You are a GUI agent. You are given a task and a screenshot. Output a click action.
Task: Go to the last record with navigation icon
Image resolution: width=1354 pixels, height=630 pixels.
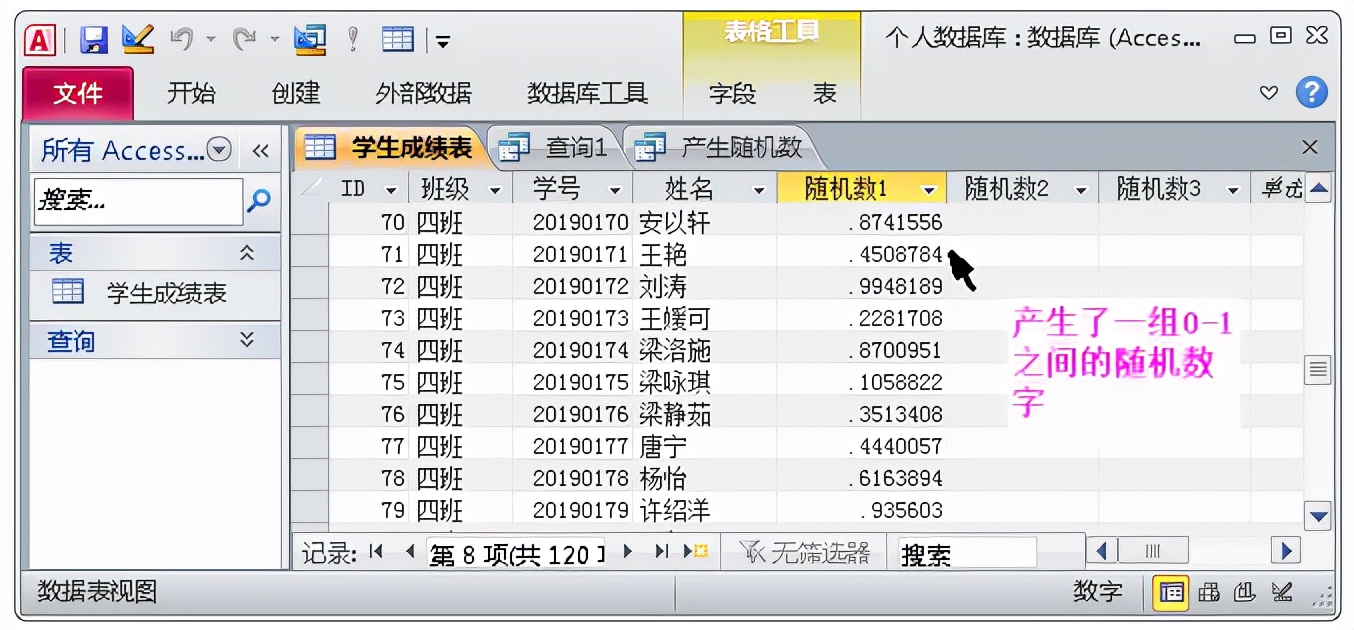[662, 551]
